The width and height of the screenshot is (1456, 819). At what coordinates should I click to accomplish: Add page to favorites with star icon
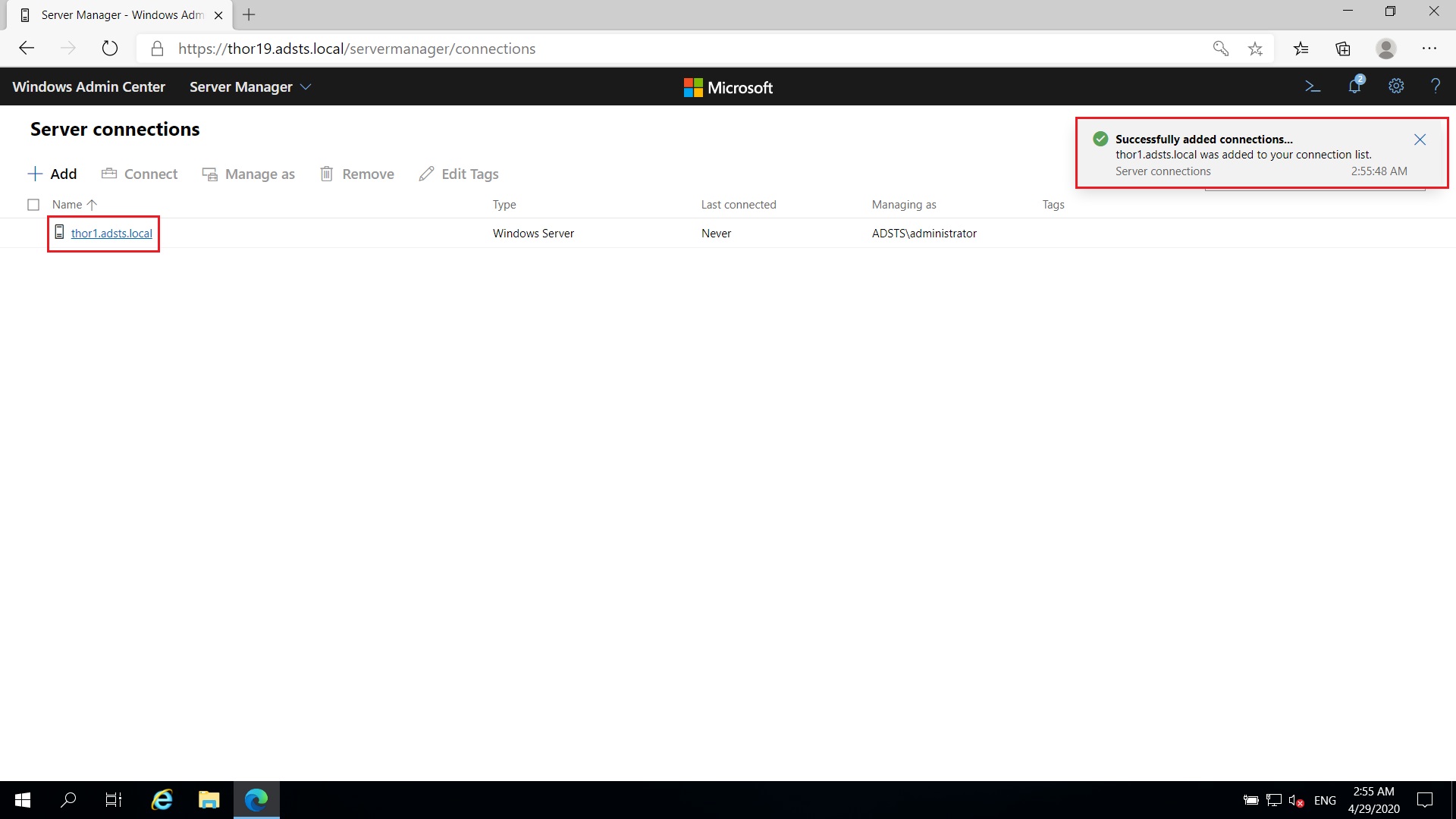[1256, 49]
